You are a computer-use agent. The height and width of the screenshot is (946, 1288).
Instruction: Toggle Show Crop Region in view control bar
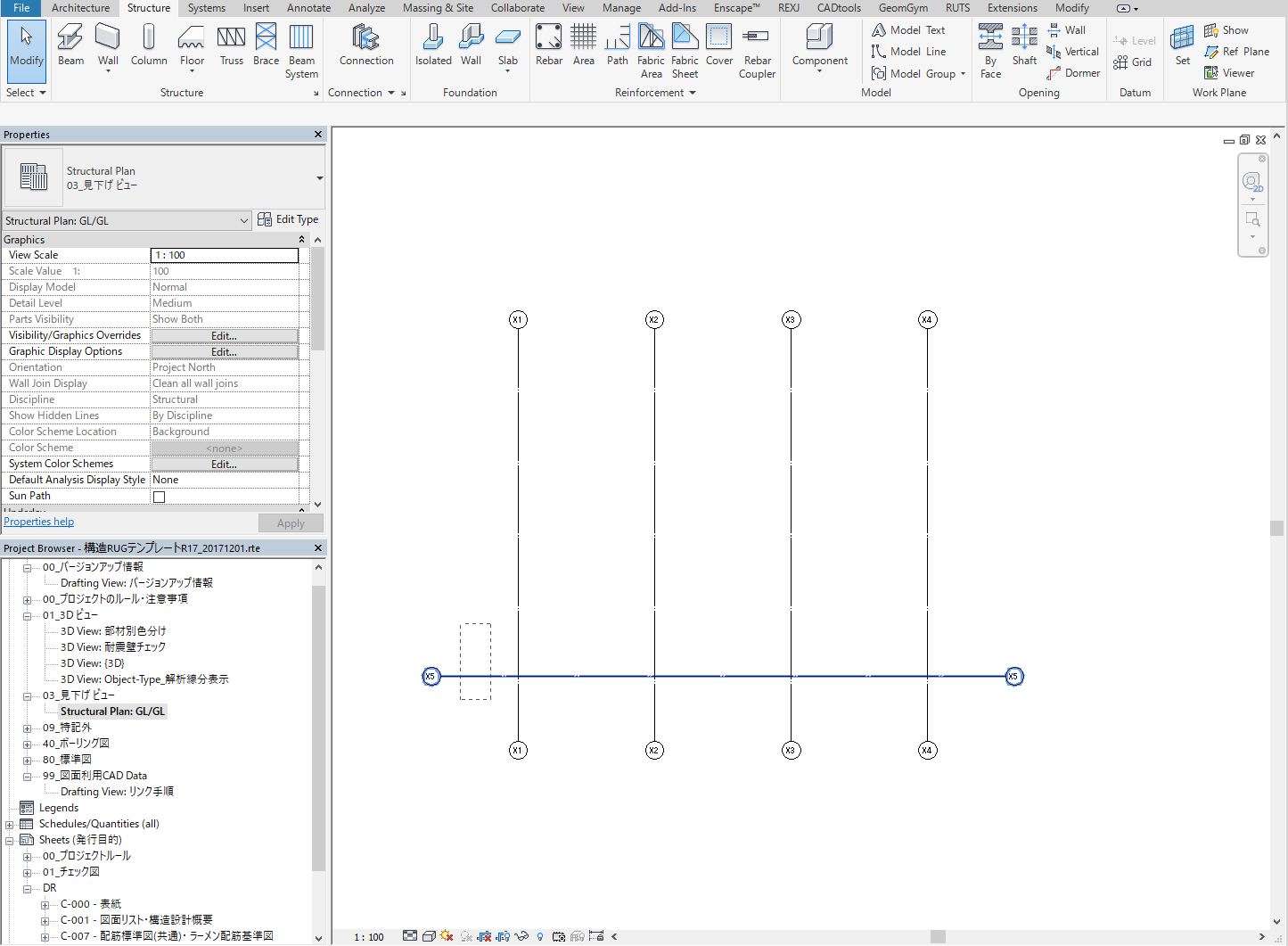pos(503,936)
